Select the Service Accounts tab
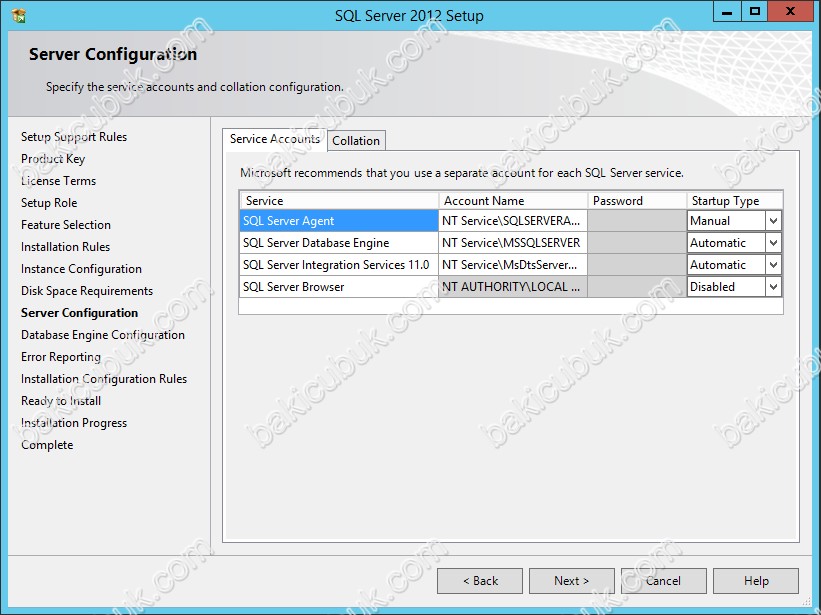This screenshot has height=615, width=821. click(275, 139)
